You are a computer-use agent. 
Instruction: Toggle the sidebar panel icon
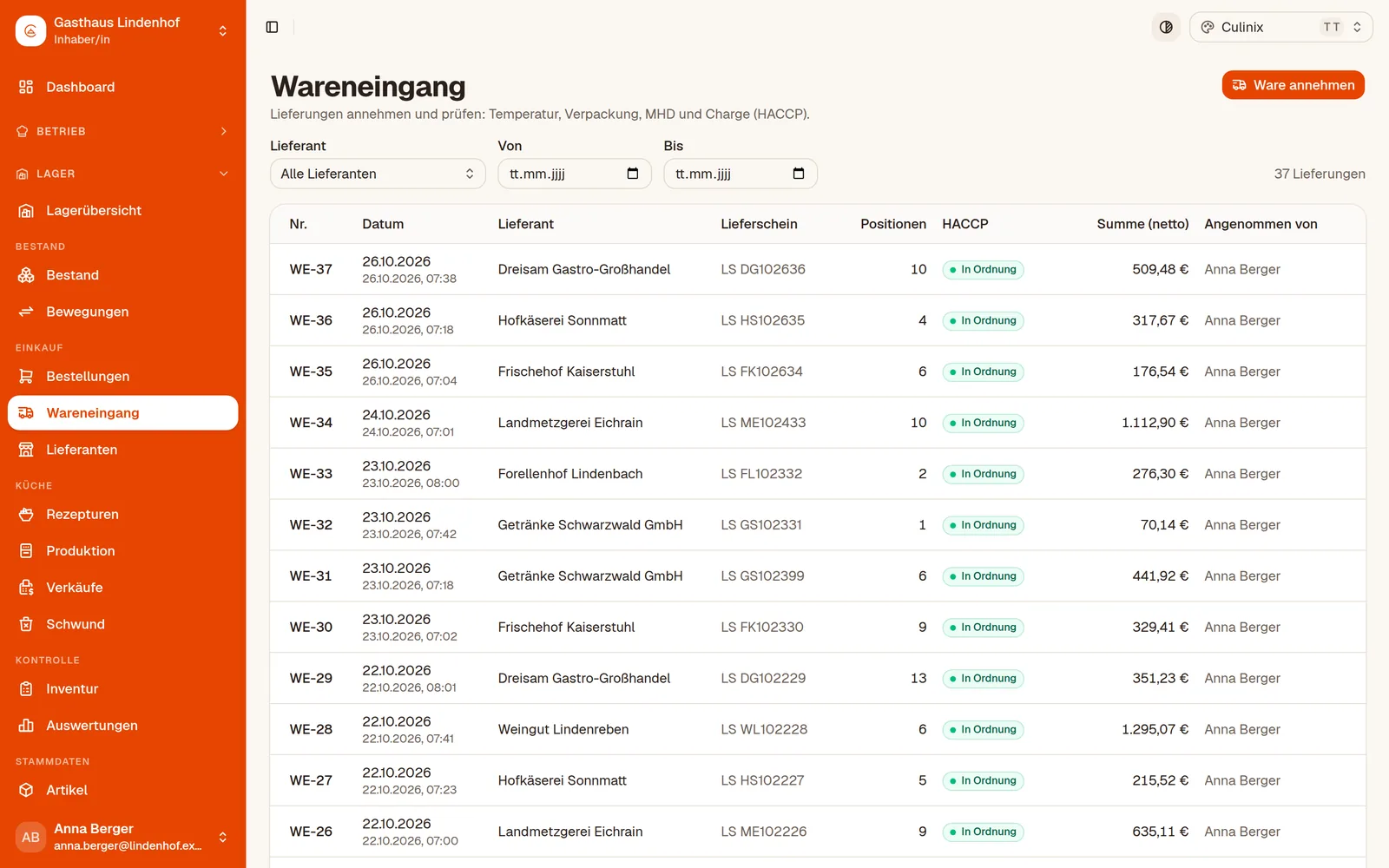click(x=272, y=27)
